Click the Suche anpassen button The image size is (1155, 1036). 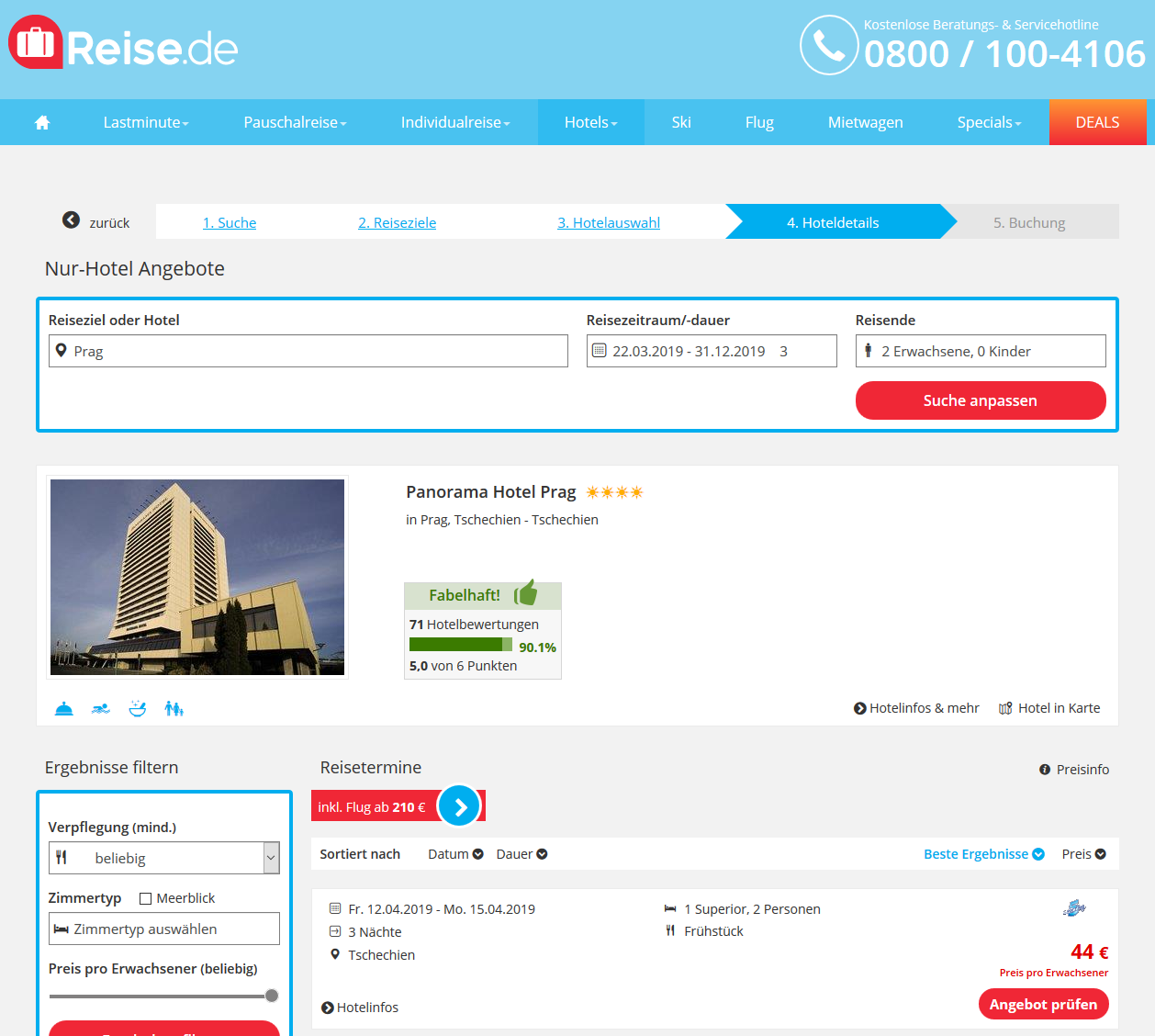click(x=981, y=400)
